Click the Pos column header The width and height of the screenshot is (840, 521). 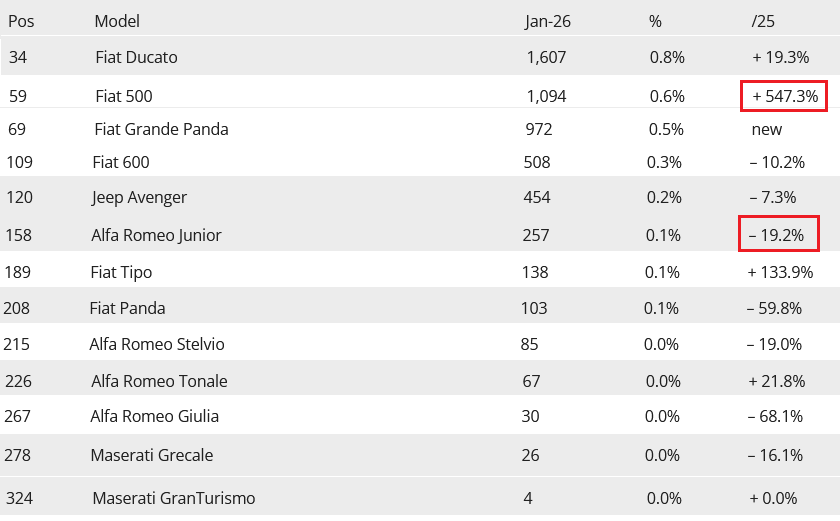pos(21,21)
